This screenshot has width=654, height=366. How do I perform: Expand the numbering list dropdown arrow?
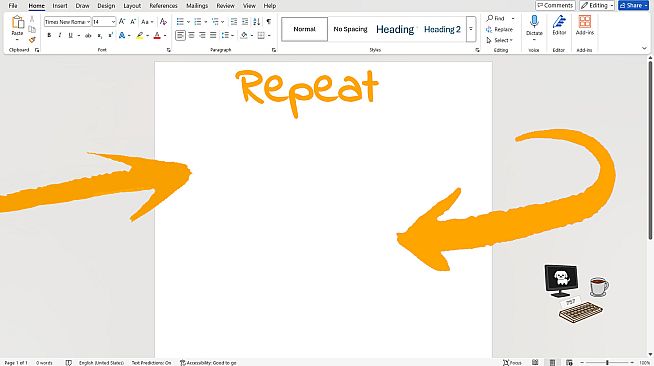pos(206,22)
